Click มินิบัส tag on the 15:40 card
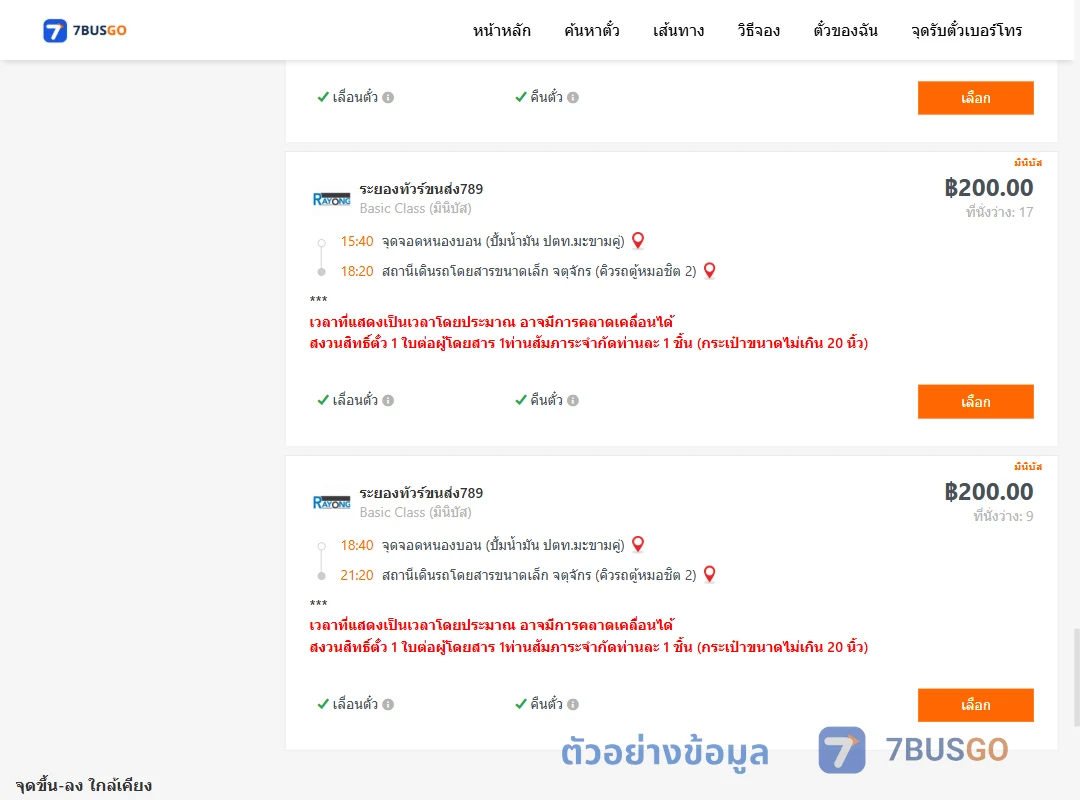This screenshot has width=1080, height=800. (1028, 163)
